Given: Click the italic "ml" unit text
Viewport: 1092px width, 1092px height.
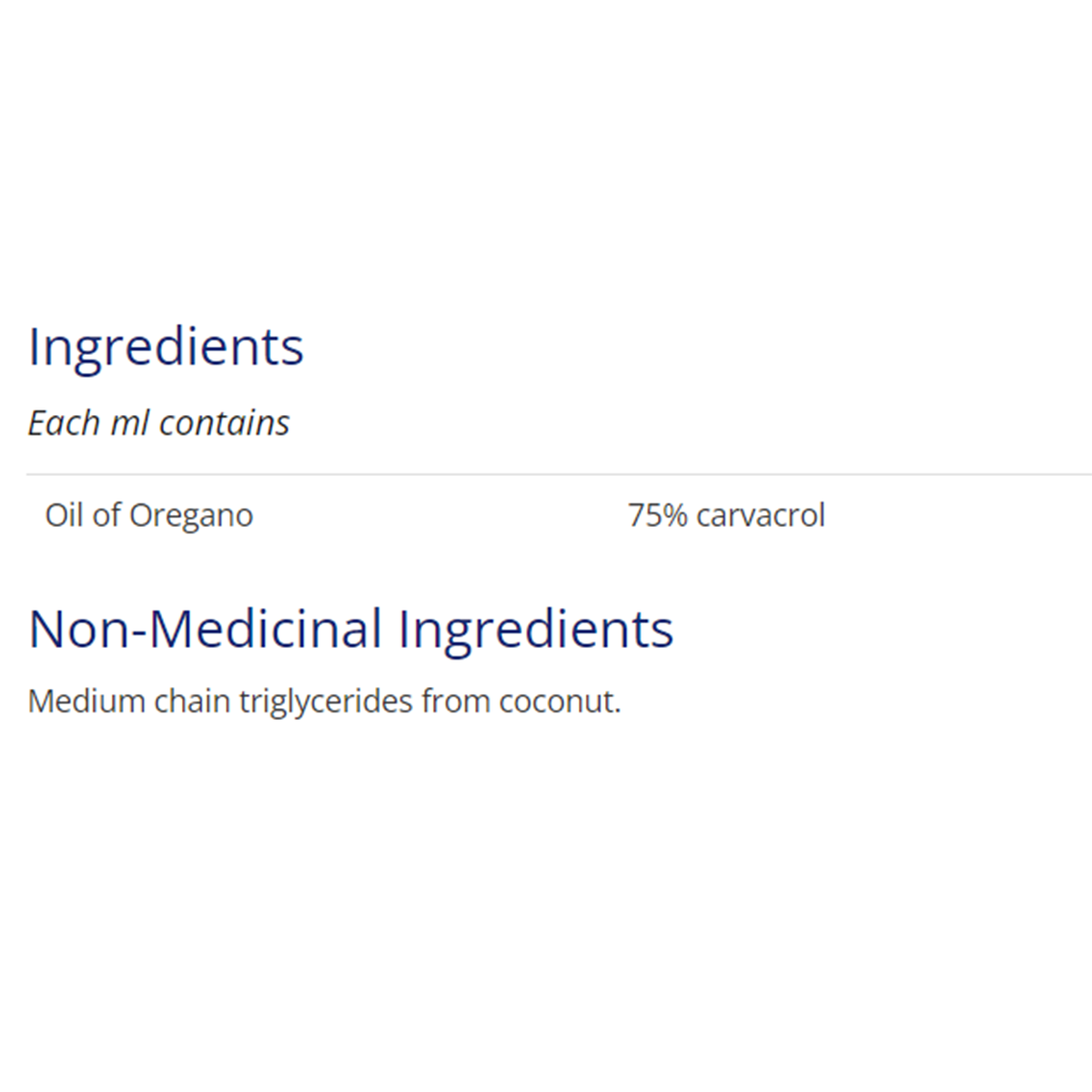Looking at the screenshot, I should [129, 423].
